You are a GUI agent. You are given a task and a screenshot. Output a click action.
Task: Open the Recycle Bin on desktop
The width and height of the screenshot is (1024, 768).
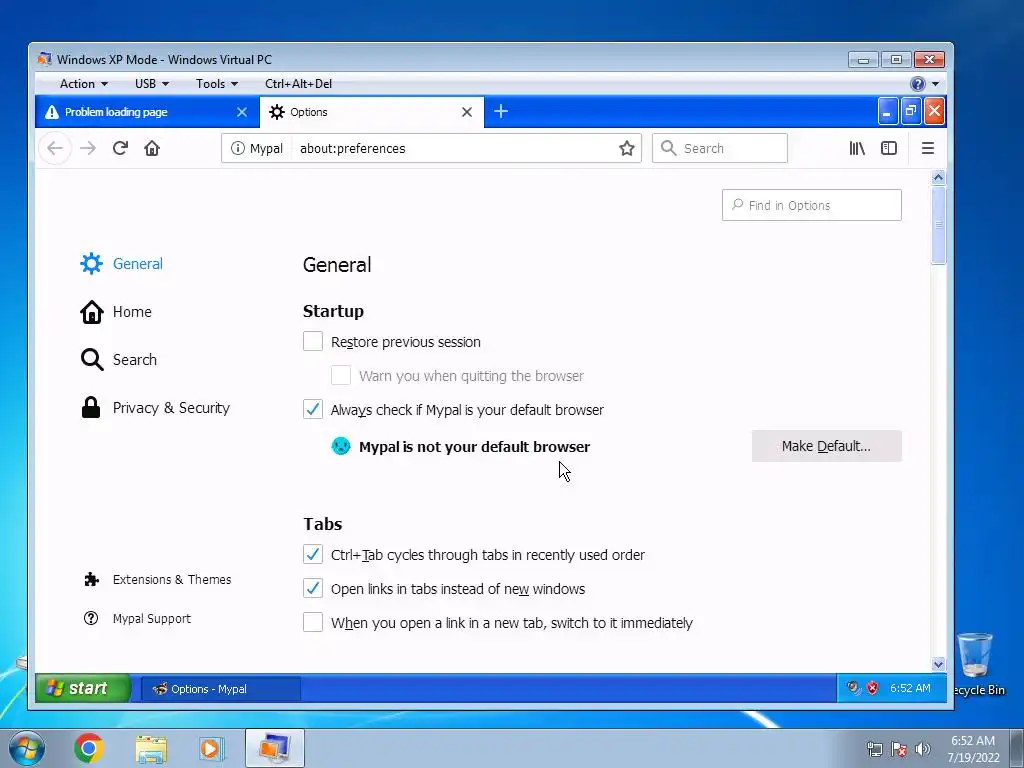(x=976, y=665)
